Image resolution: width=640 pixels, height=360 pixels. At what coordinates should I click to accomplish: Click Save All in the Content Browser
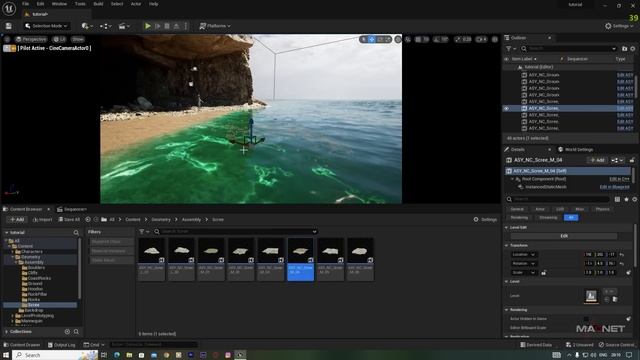coord(69,220)
